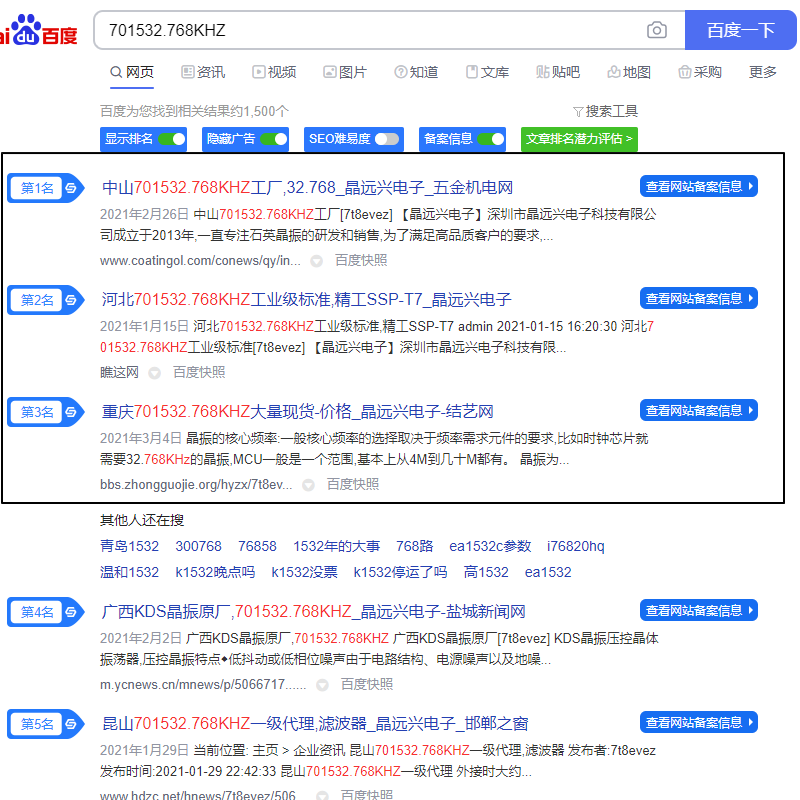Open the 采购 tab
Screen dimensions: 800x800
(x=699, y=72)
